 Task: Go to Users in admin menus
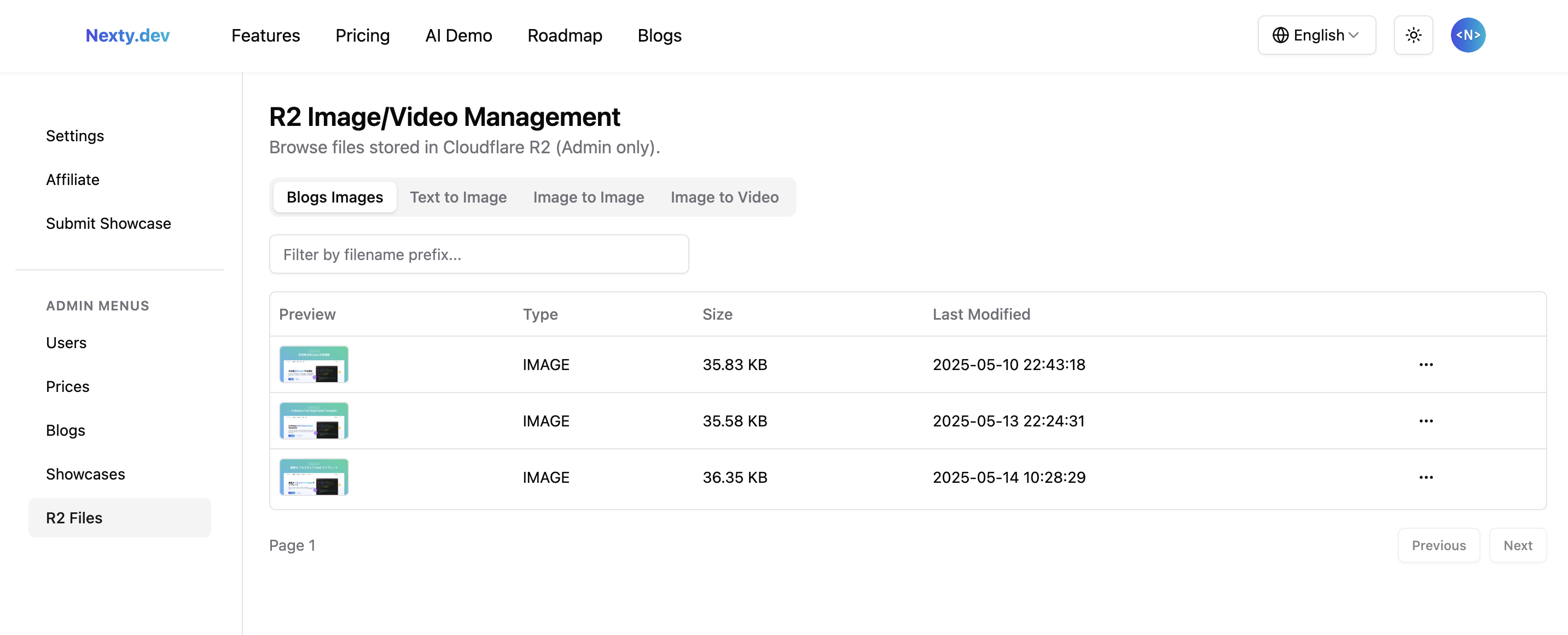(66, 343)
